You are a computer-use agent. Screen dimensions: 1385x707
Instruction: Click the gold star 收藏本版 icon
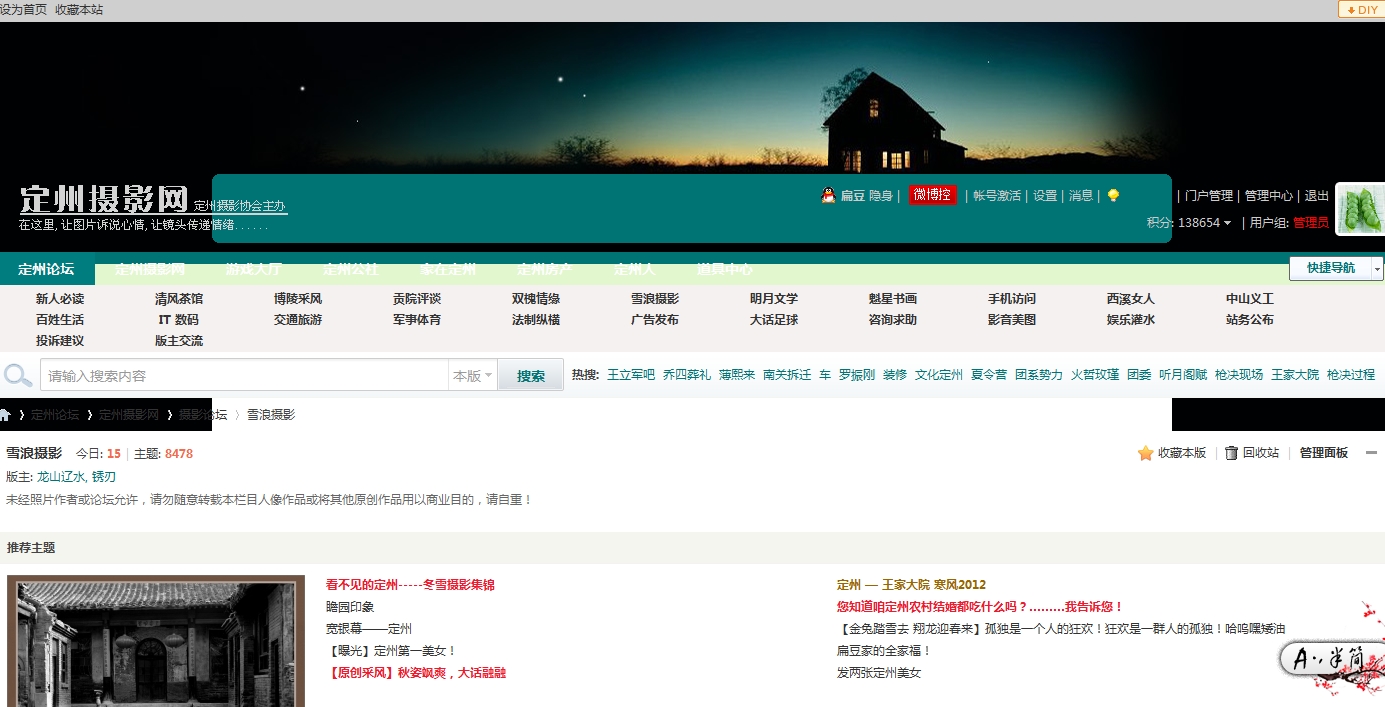(1145, 453)
